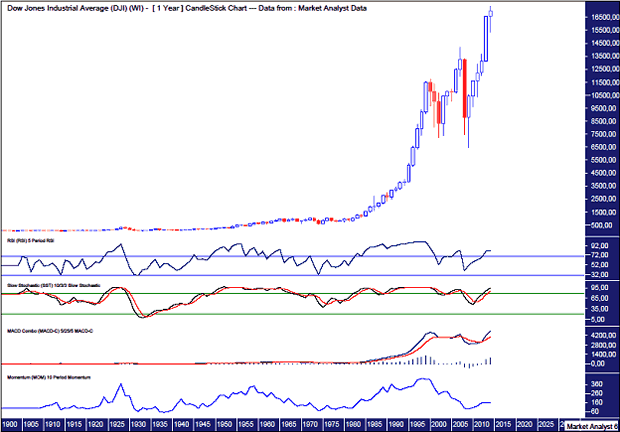Click the stochastic 35,00 scale value
This screenshot has height=432, width=620.
[601, 309]
